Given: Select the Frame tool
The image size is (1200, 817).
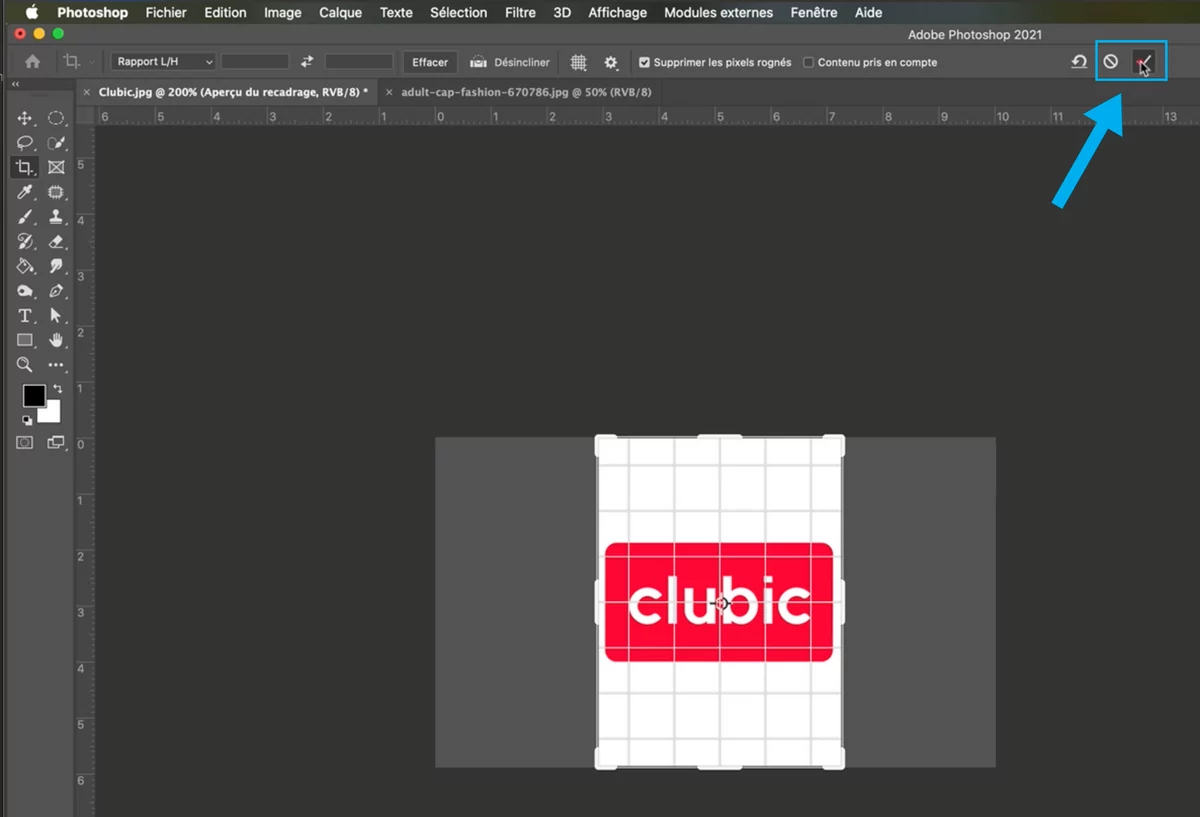Looking at the screenshot, I should pos(56,167).
